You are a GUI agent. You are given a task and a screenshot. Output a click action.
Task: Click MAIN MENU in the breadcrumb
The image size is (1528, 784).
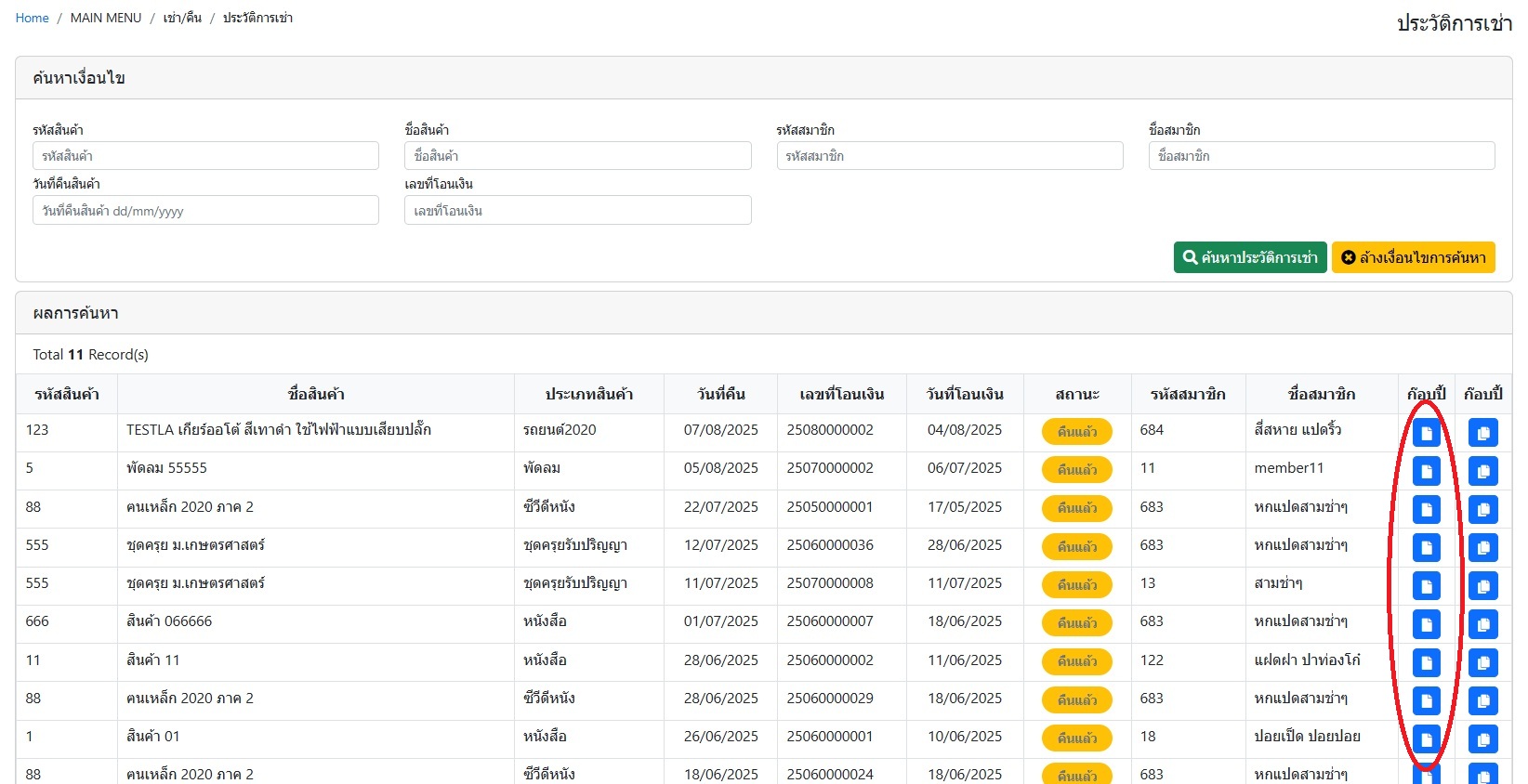(x=106, y=18)
